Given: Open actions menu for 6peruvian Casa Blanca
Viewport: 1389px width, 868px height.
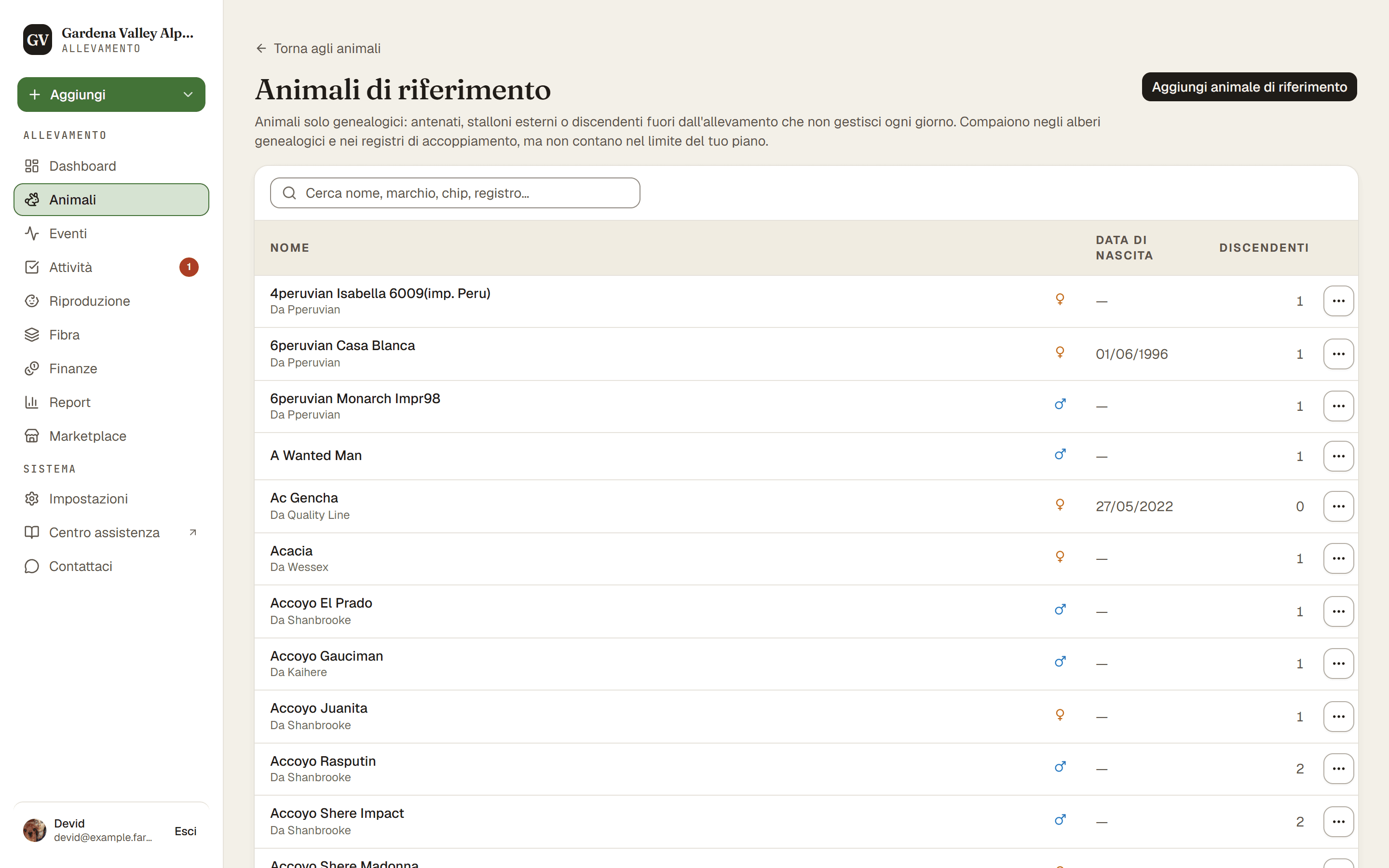Looking at the screenshot, I should tap(1338, 353).
